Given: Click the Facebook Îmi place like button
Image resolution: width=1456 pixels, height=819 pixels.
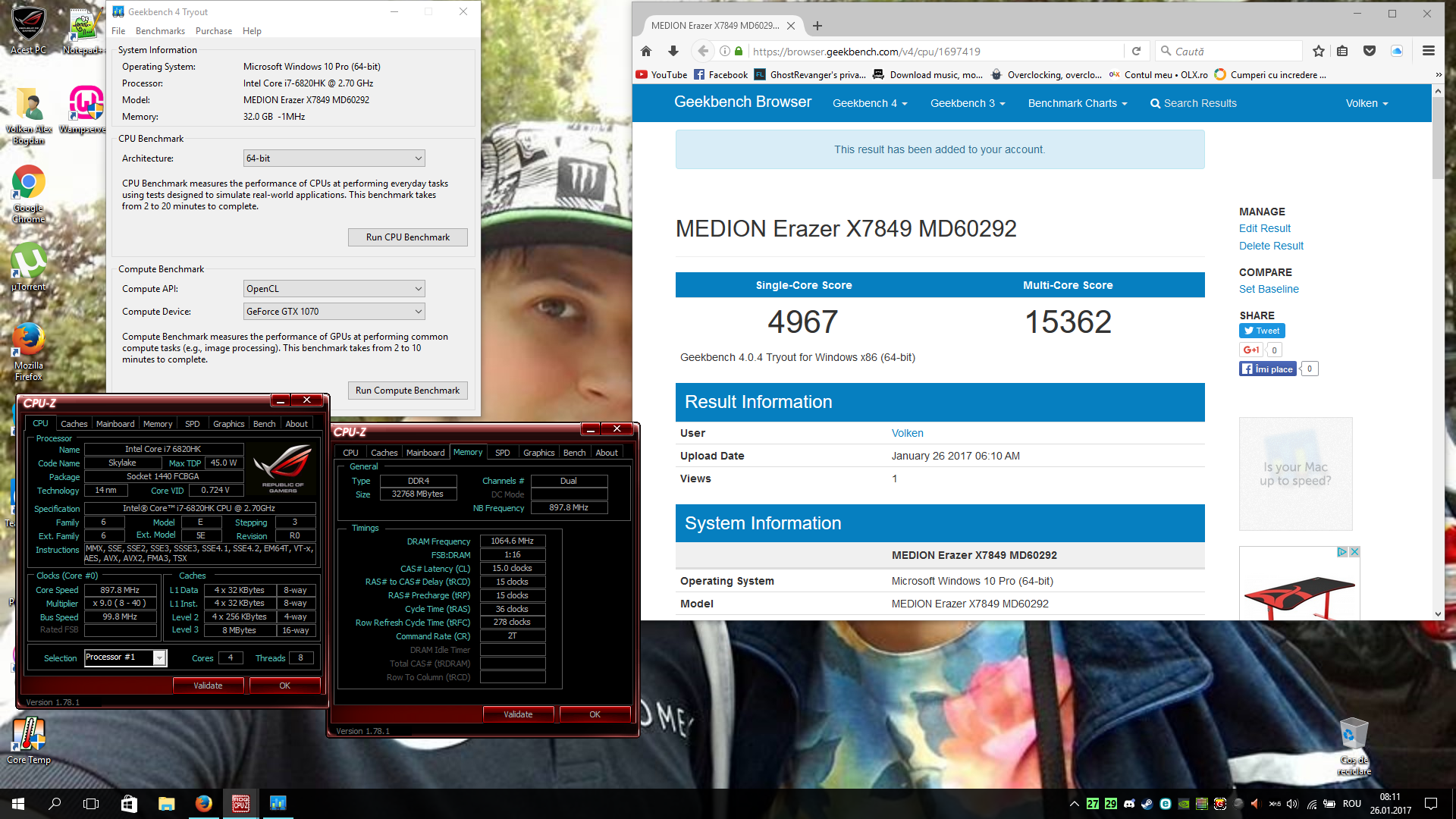Looking at the screenshot, I should (x=1268, y=369).
